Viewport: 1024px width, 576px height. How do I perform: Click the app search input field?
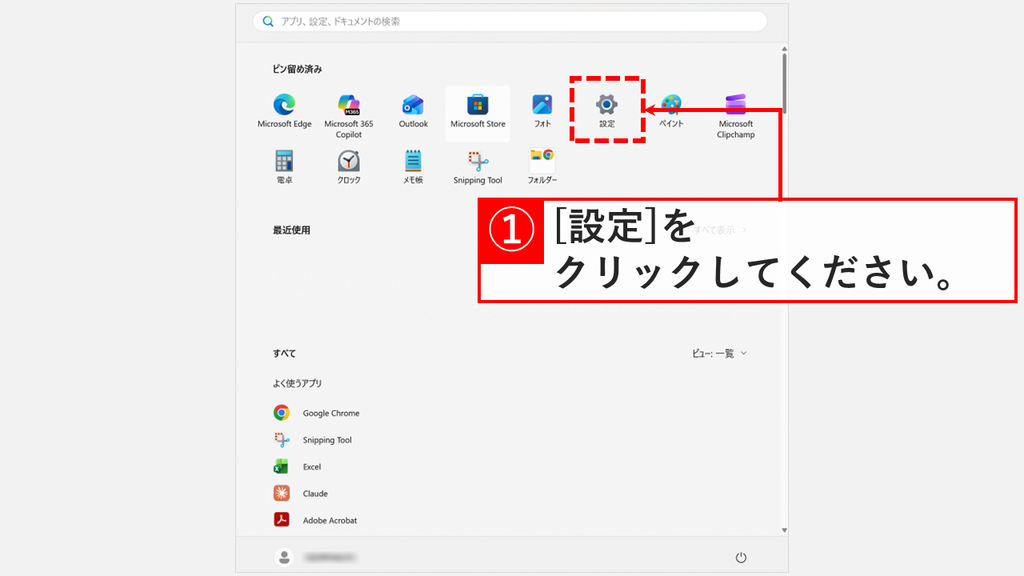coord(510,22)
